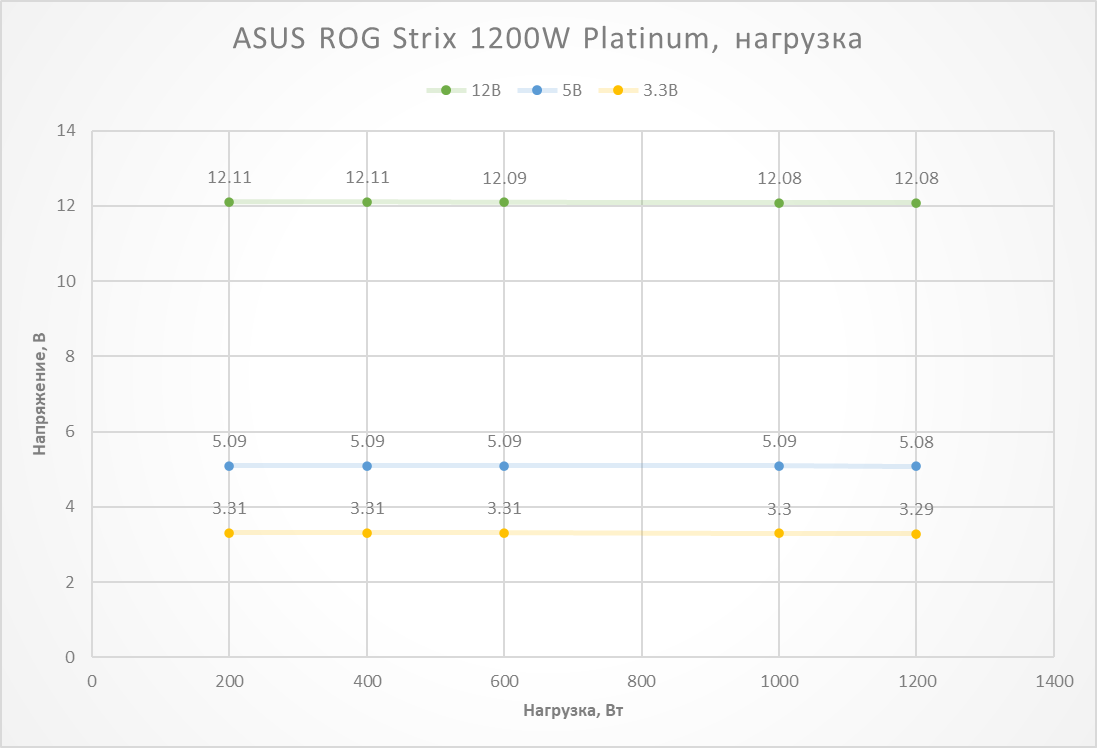Pick the 5В data point at 600 Вт

pyautogui.click(x=504, y=466)
